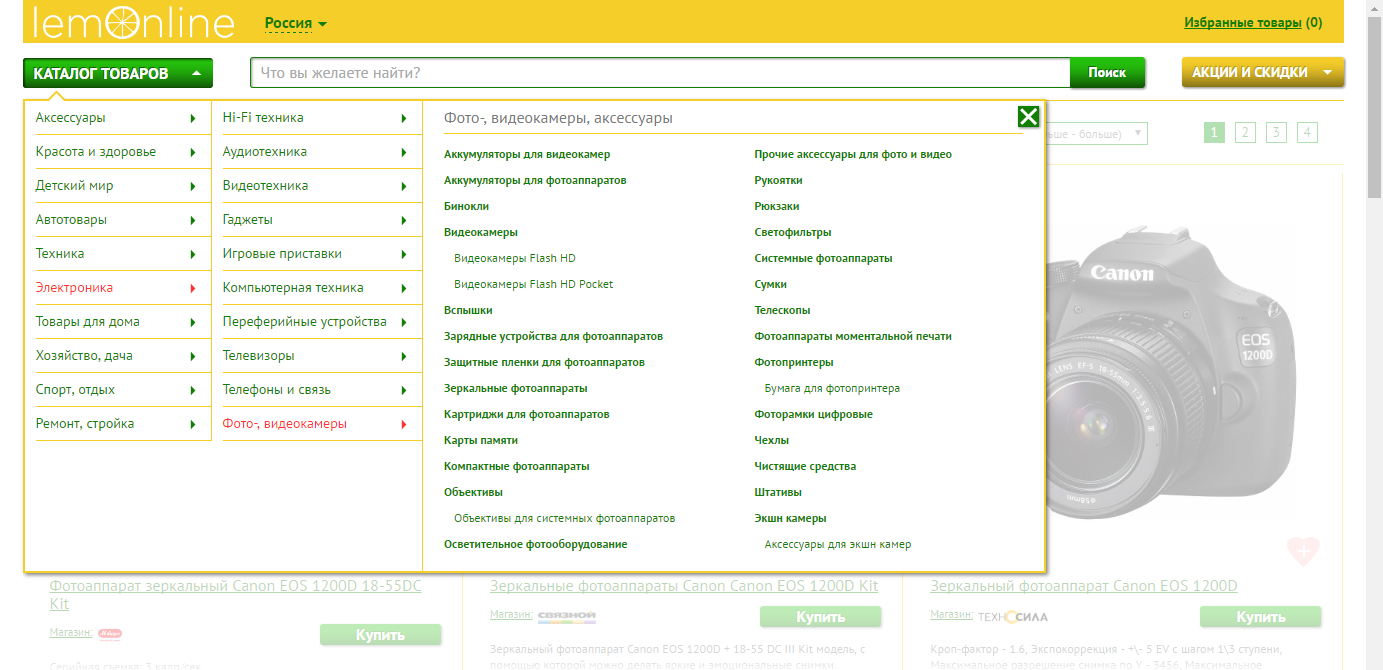This screenshot has height=670, width=1383.
Task: Click Купить for the Canon EOS 1200D Kit
Action: tap(821, 617)
